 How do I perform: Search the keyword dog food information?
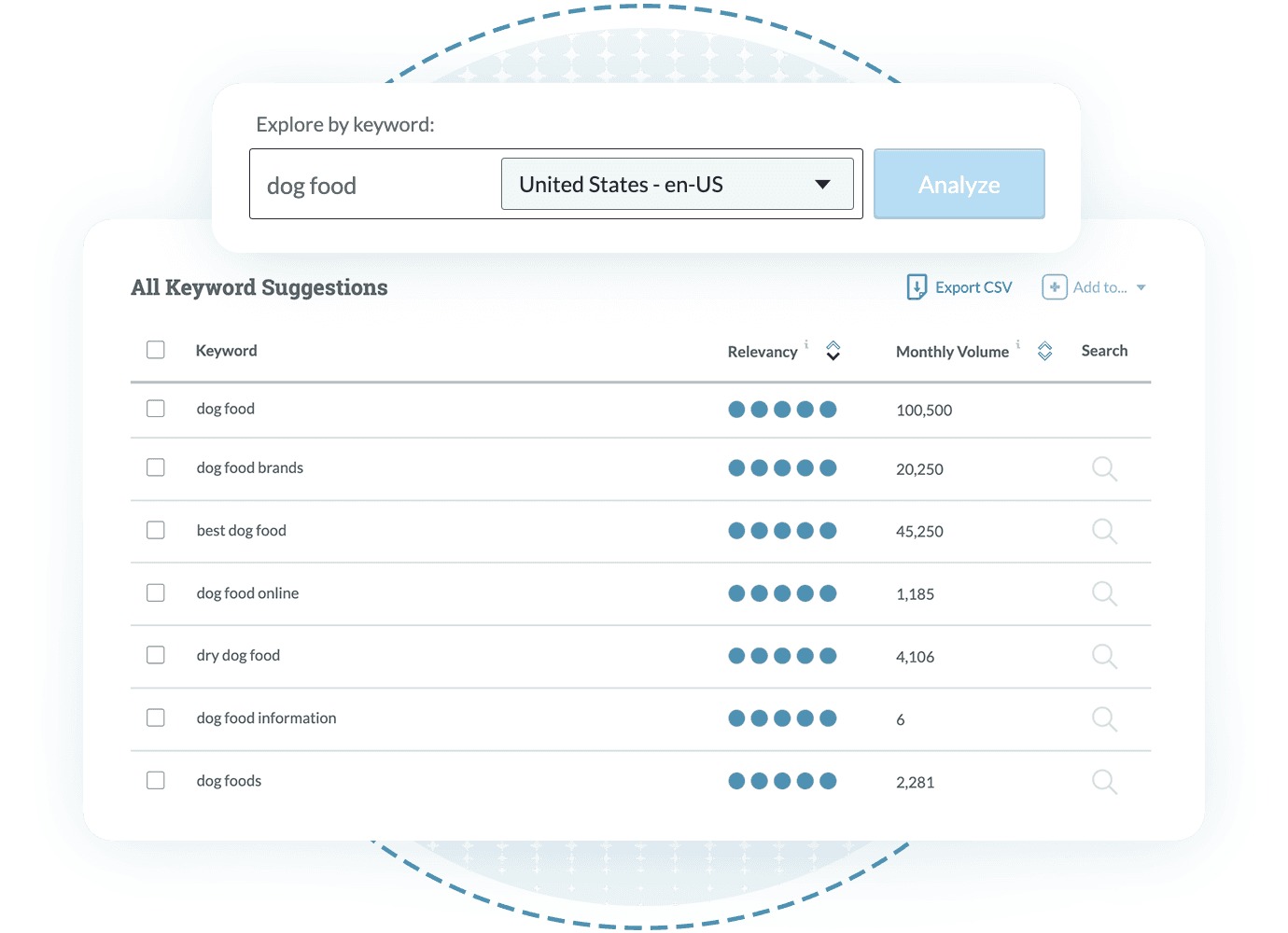pos(1104,718)
